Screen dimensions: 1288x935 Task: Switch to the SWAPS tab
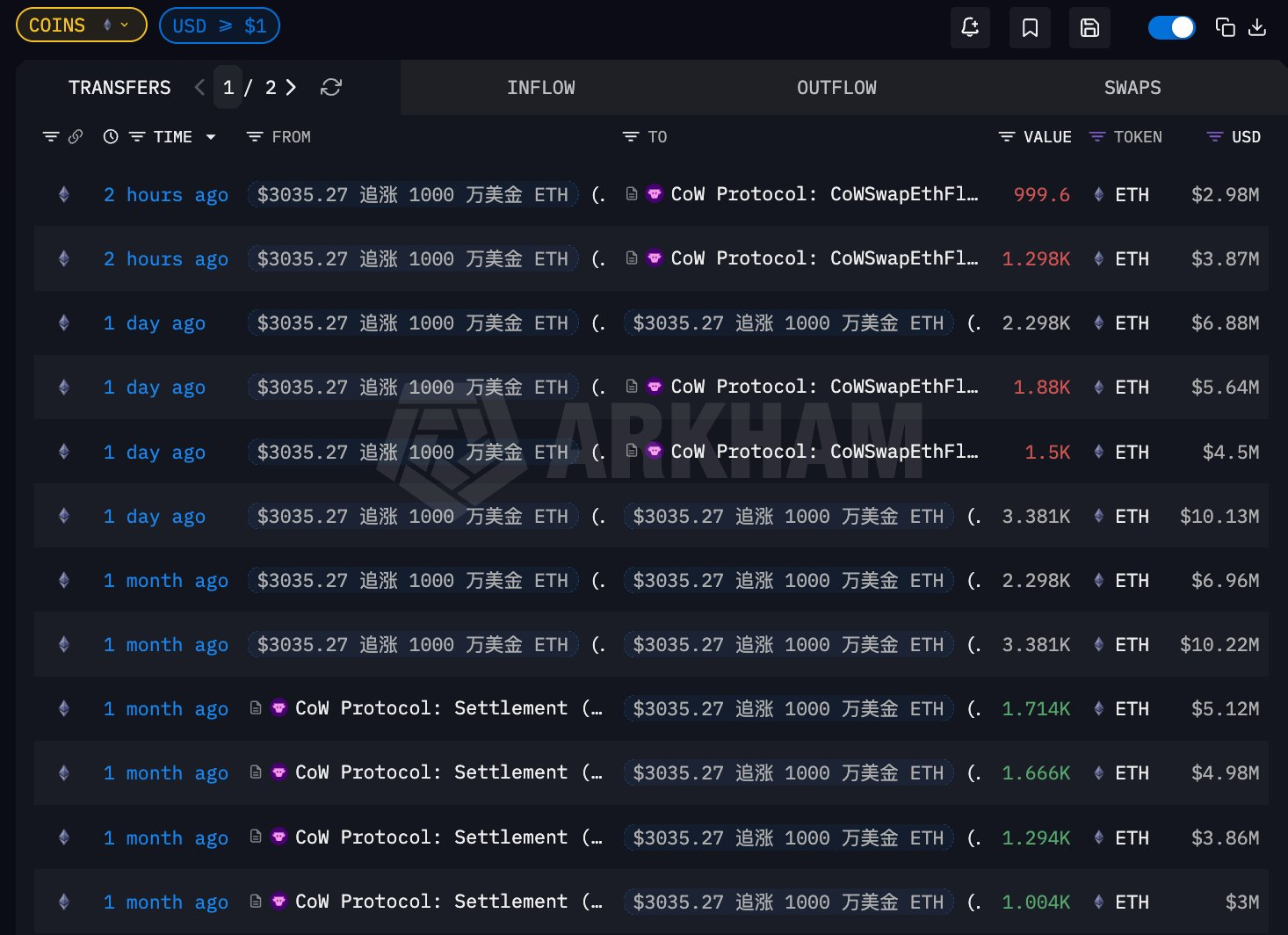[1132, 88]
